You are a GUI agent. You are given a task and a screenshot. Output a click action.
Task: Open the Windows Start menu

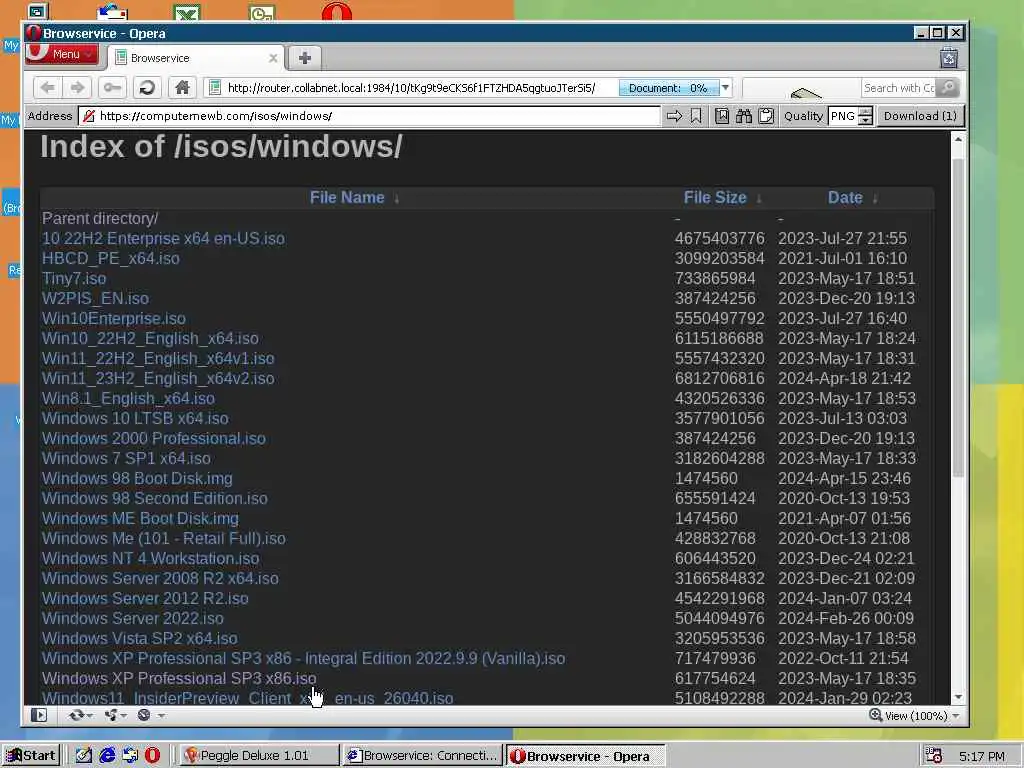pyautogui.click(x=31, y=756)
